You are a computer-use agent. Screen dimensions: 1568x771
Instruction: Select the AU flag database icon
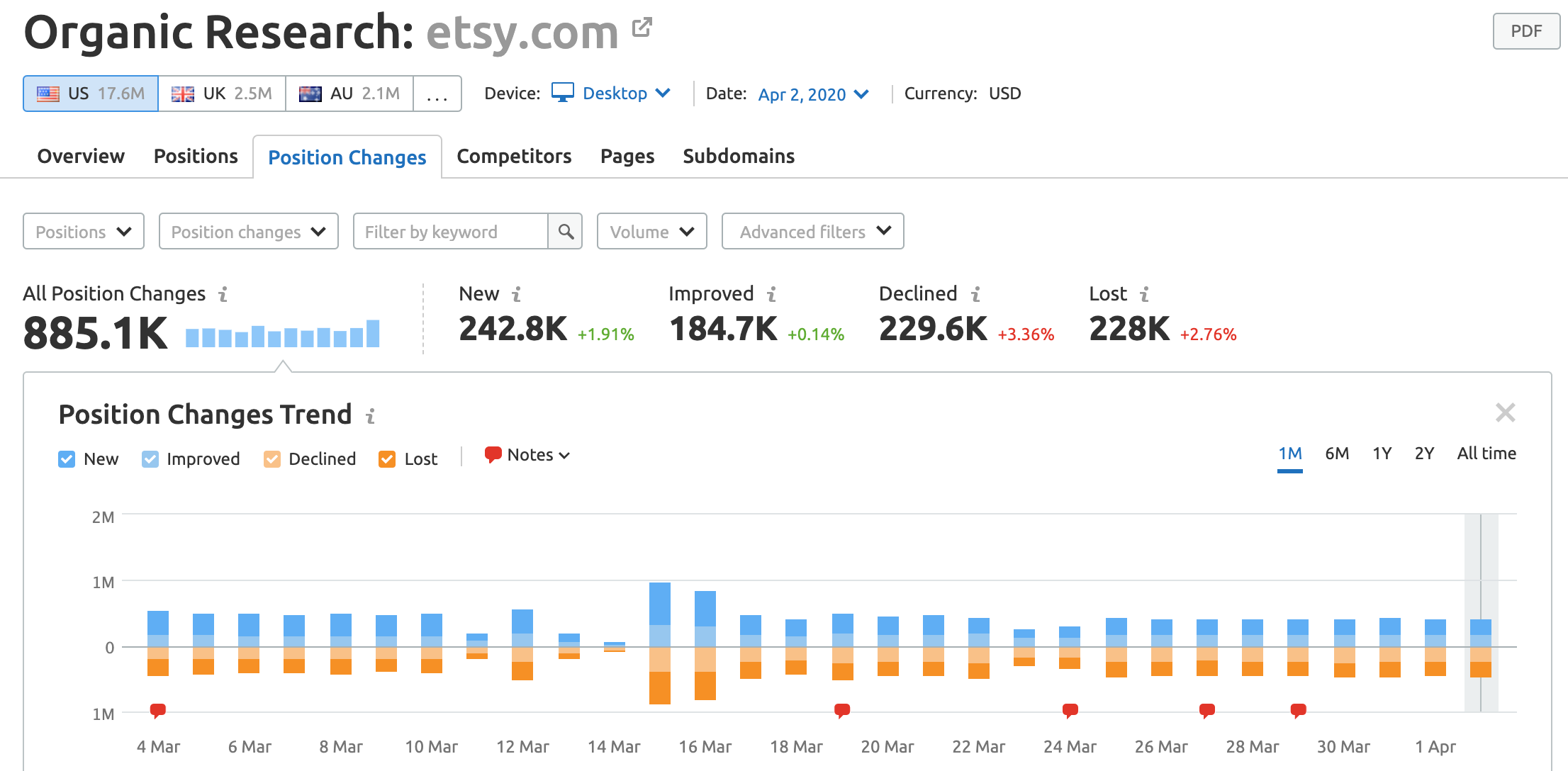click(x=310, y=94)
